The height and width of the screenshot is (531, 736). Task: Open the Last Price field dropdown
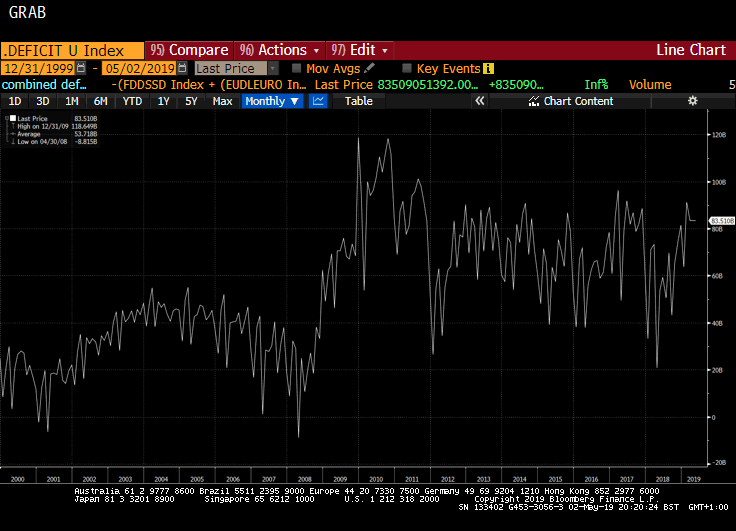(273, 69)
